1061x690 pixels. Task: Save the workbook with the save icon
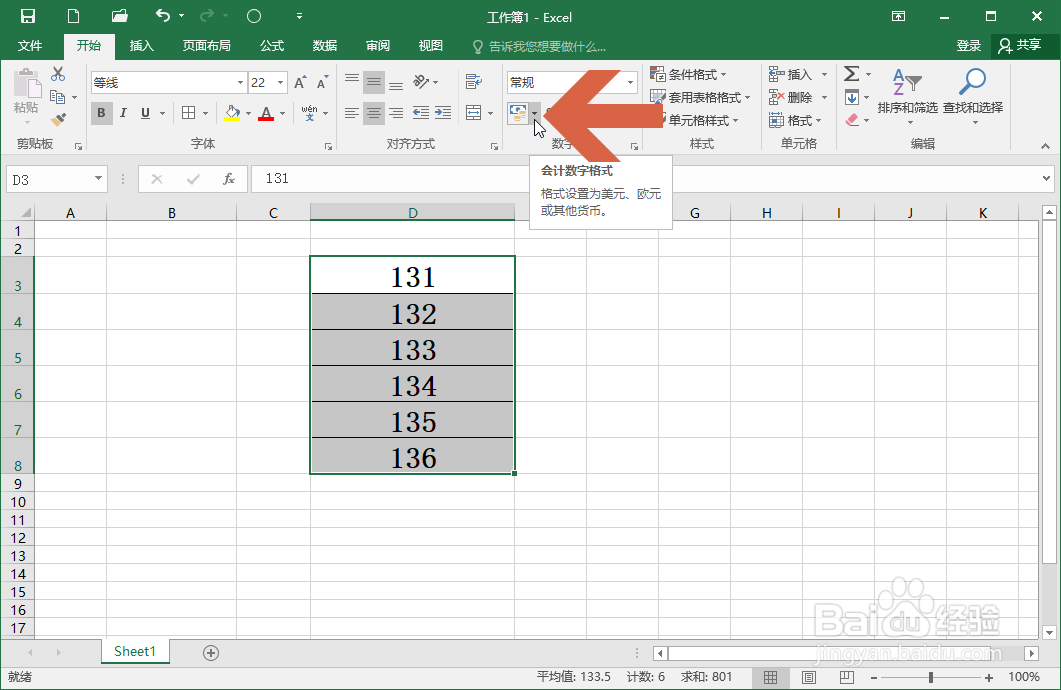[28, 16]
